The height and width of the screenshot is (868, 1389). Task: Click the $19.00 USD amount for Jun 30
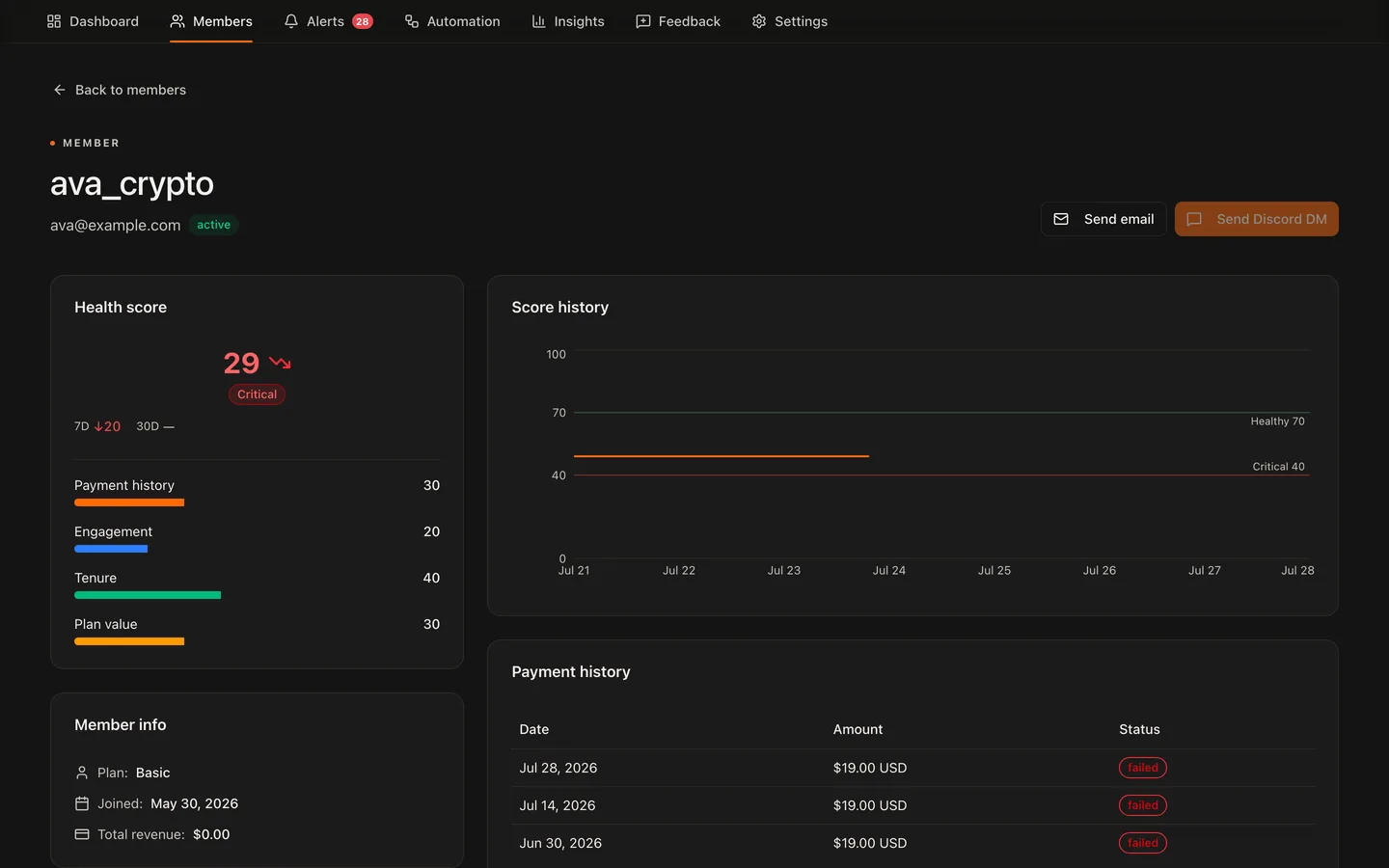[x=870, y=843]
